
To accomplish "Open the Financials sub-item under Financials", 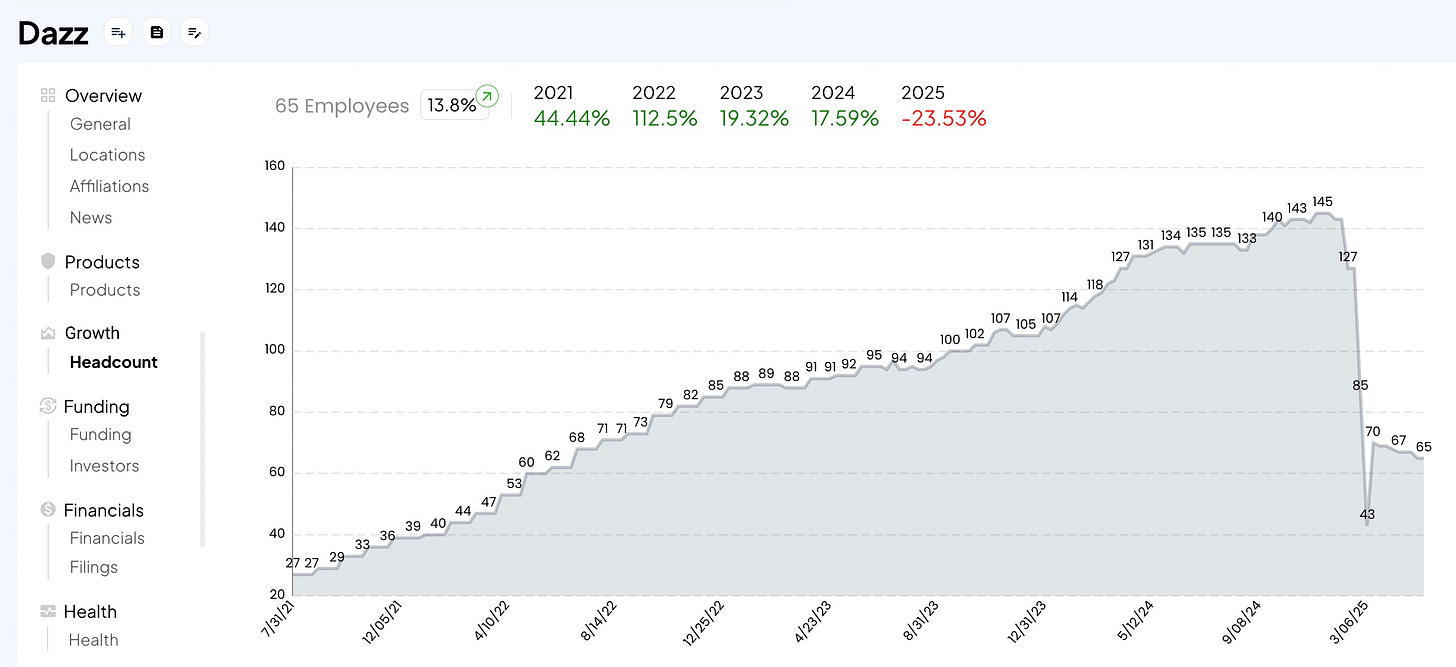I will point(107,538).
